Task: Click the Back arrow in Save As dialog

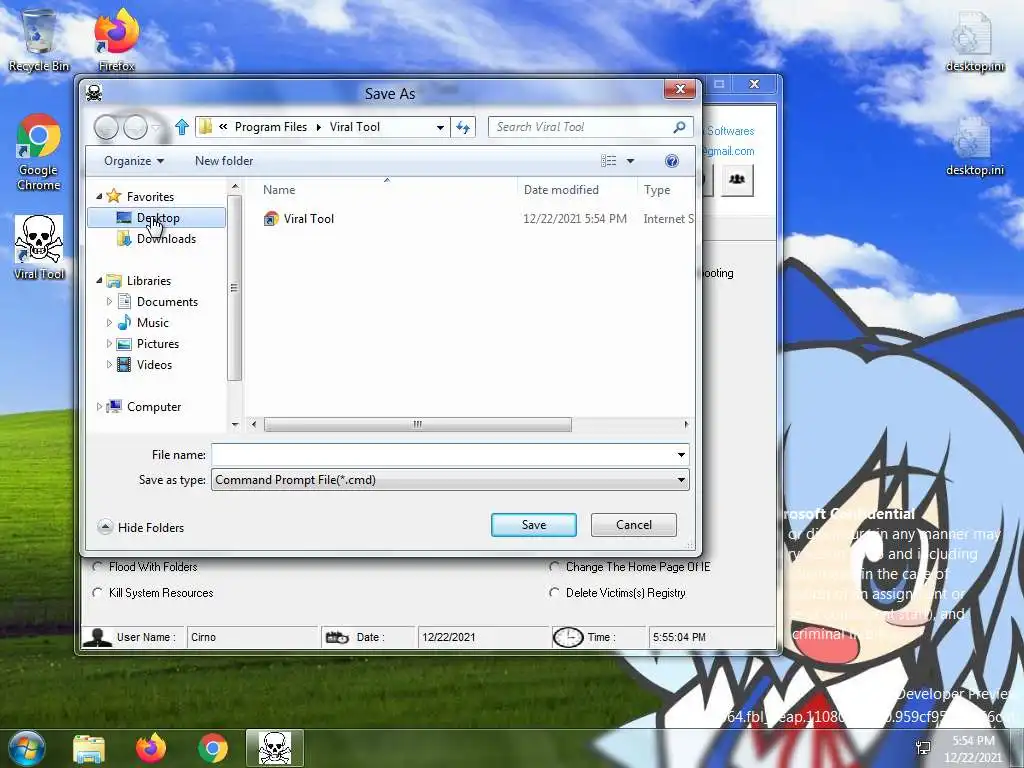Action: coord(106,127)
